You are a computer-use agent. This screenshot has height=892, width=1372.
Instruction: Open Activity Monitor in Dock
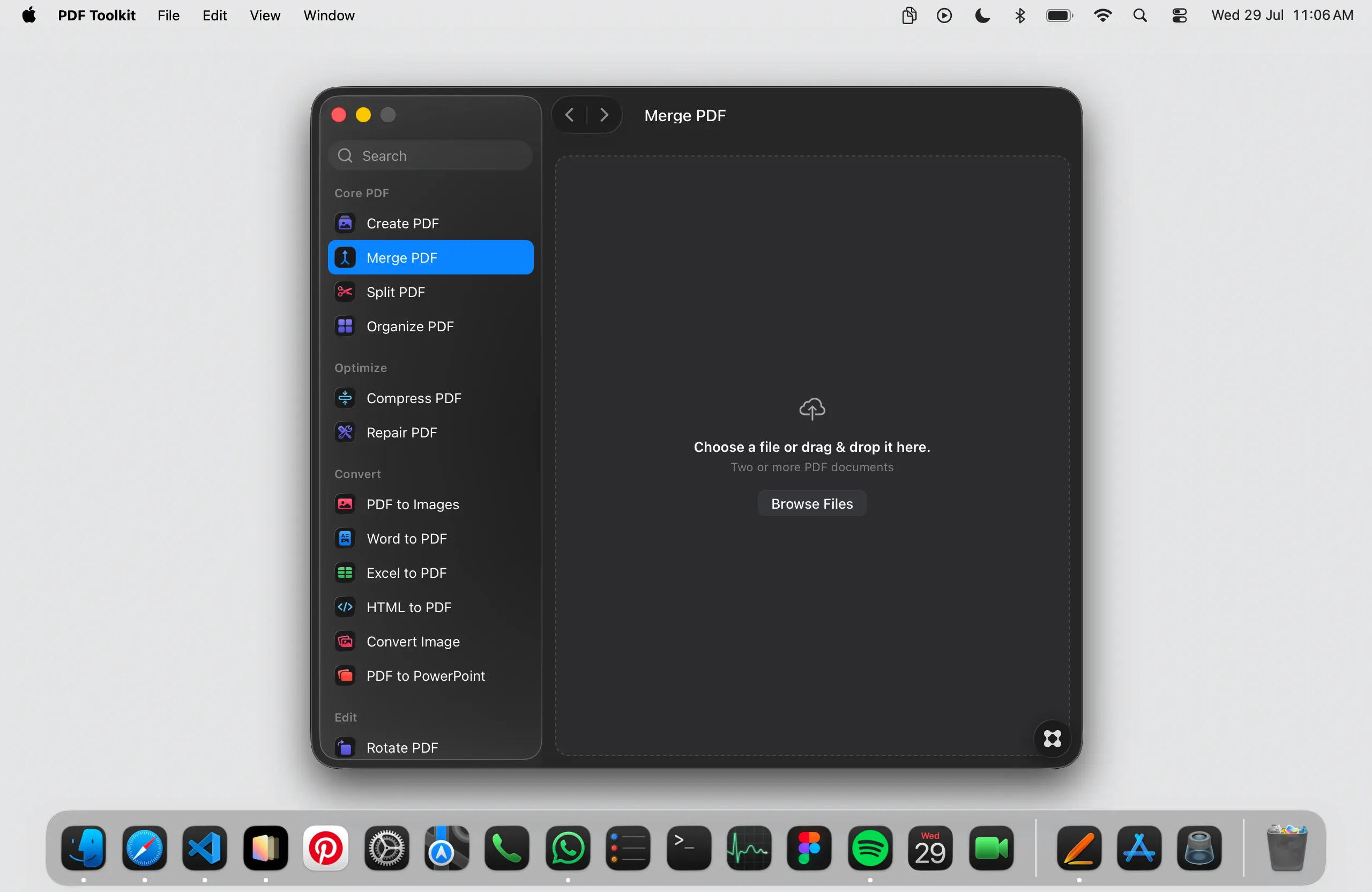click(x=749, y=848)
